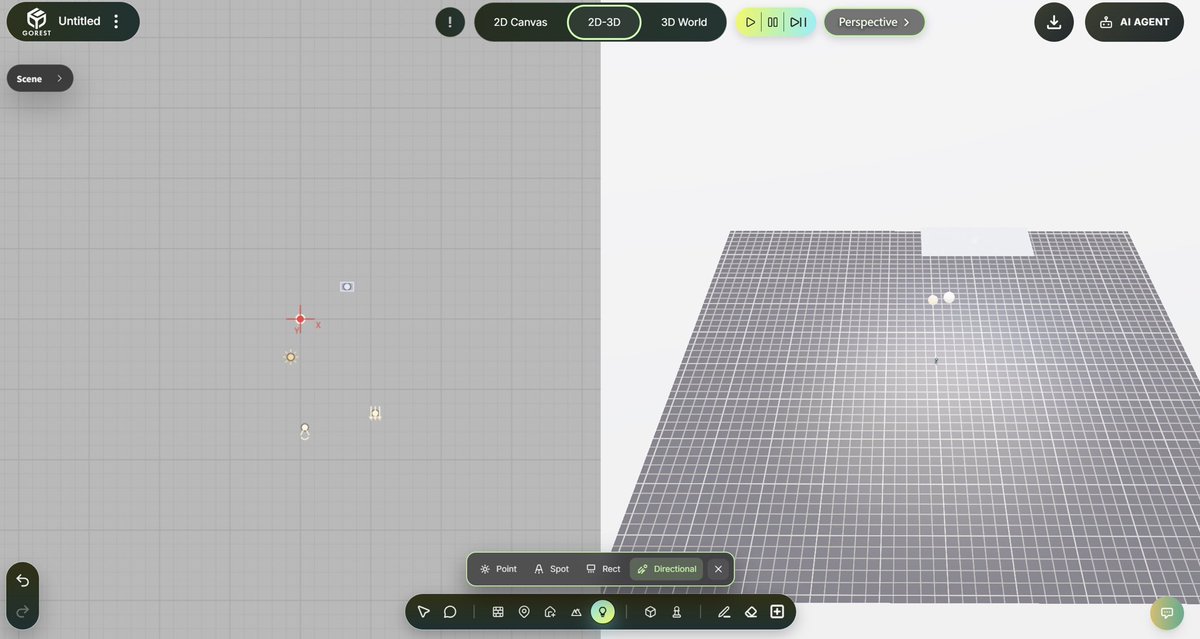The height and width of the screenshot is (639, 1200).
Task: Expand the Scene panel
Action: pyautogui.click(x=40, y=78)
